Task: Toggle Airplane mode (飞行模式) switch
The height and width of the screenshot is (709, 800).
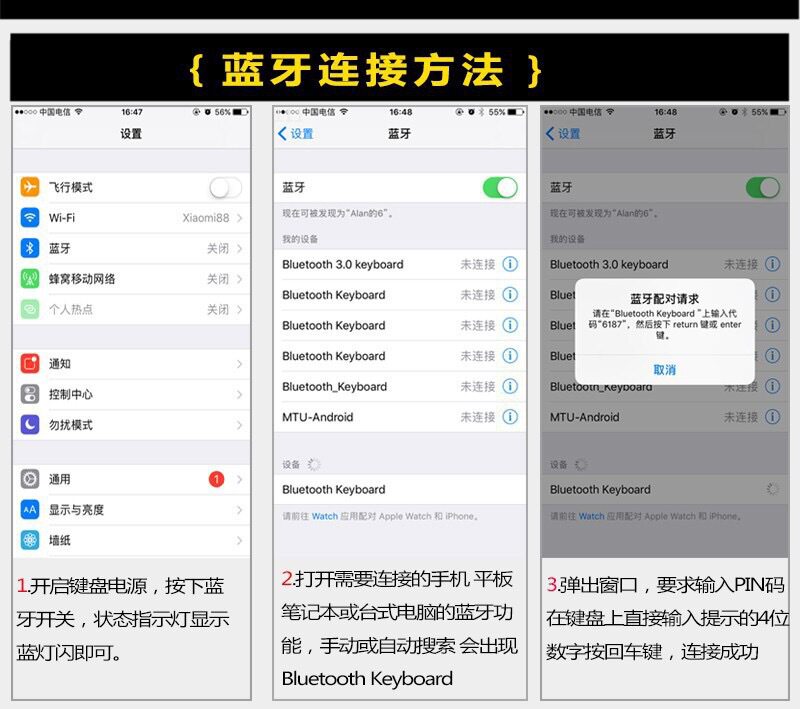Action: tap(226, 188)
